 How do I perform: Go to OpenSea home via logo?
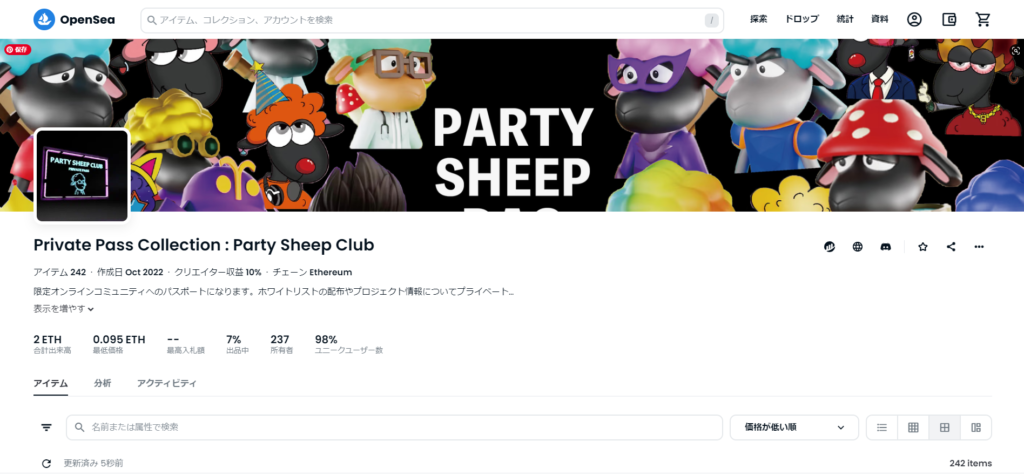[x=74, y=20]
